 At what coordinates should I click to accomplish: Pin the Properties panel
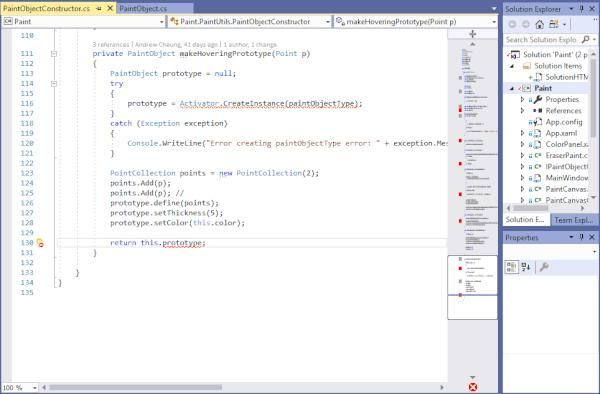point(582,237)
